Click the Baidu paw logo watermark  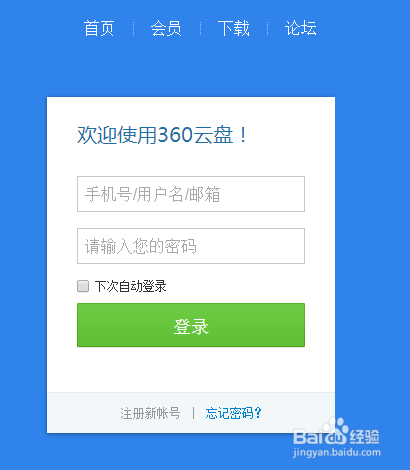coord(335,430)
